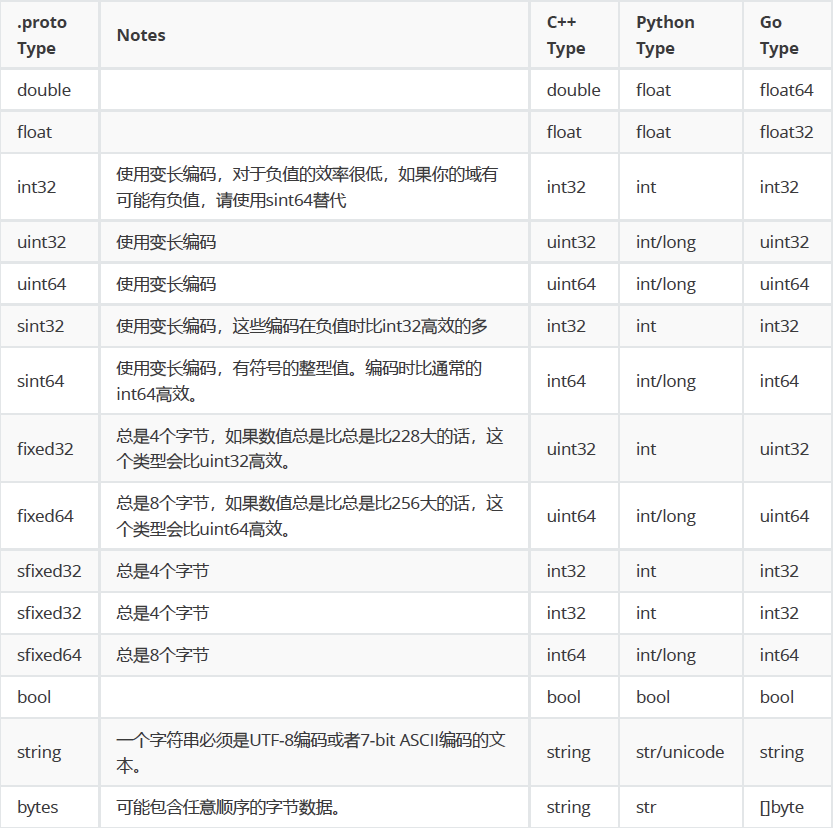Select C++ "string" in the bytes row
The width and height of the screenshot is (833, 828).
pyautogui.click(x=568, y=807)
